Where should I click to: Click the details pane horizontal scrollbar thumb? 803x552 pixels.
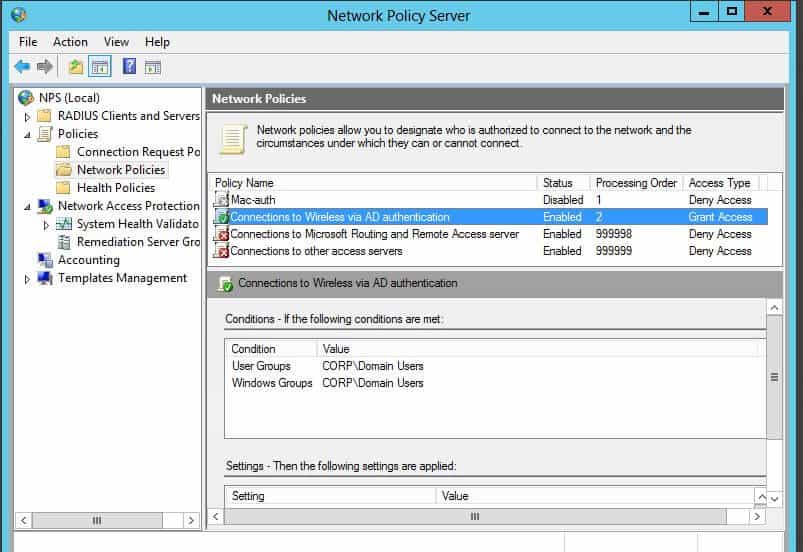click(475, 516)
